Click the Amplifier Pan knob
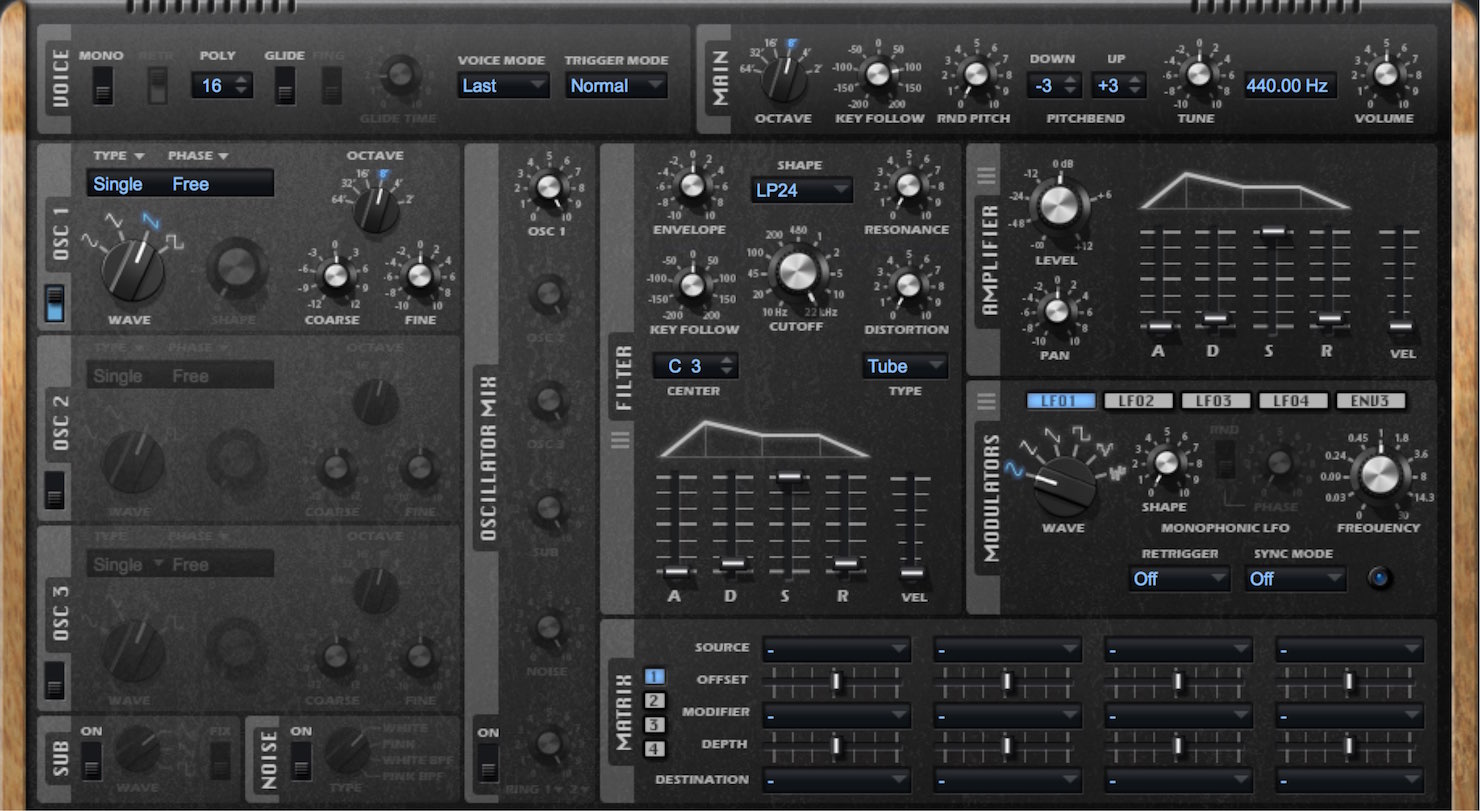Viewport: 1480px width, 811px height. pyautogui.click(x=1056, y=310)
